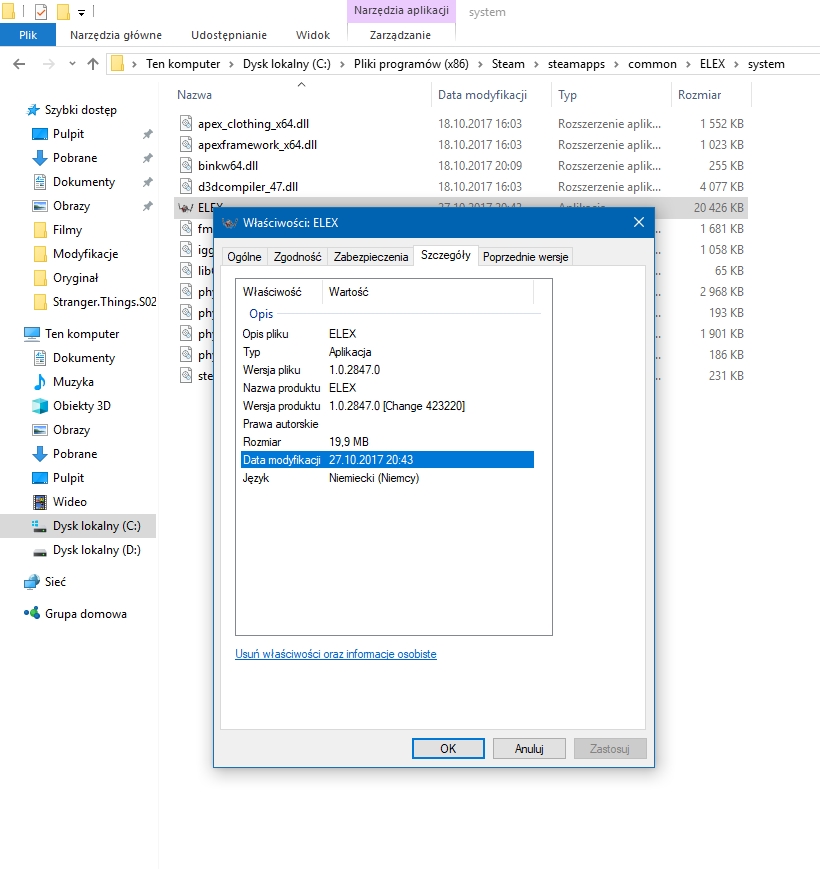Click Dysk lokalny (C:) in breadcrumb
820x869 pixels.
pyautogui.click(x=287, y=64)
